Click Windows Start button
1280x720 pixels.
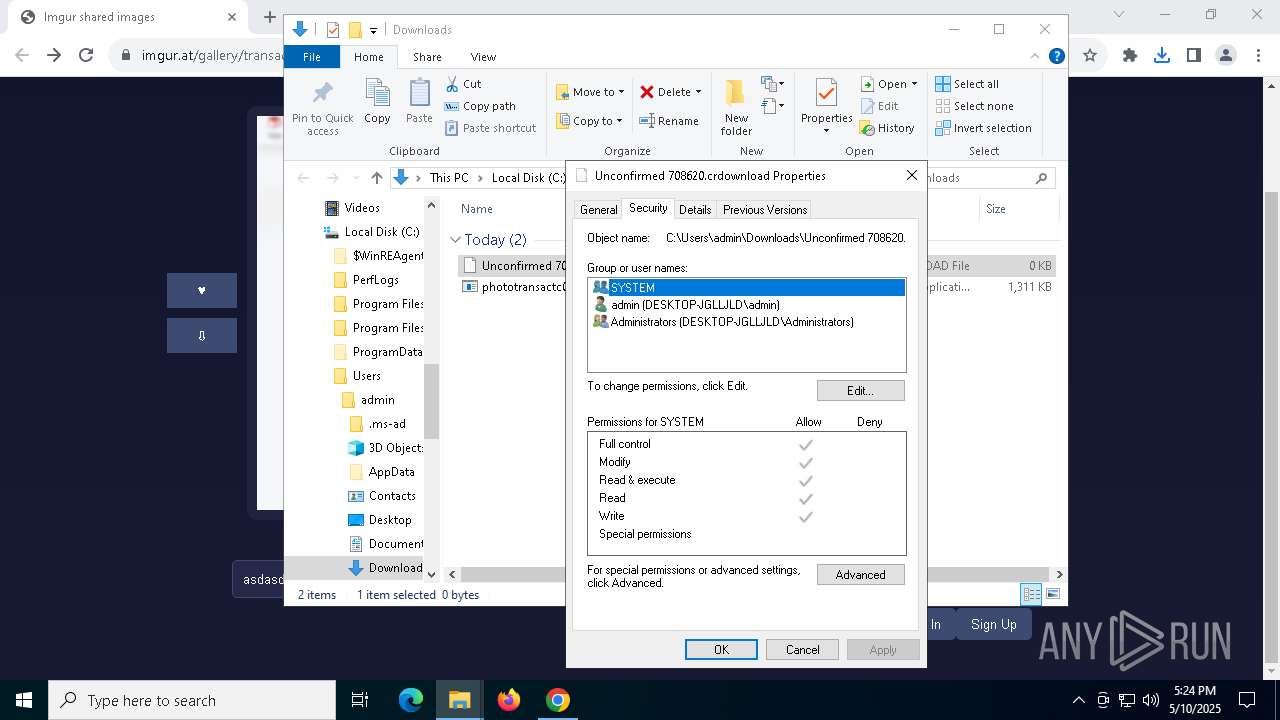[x=24, y=700]
